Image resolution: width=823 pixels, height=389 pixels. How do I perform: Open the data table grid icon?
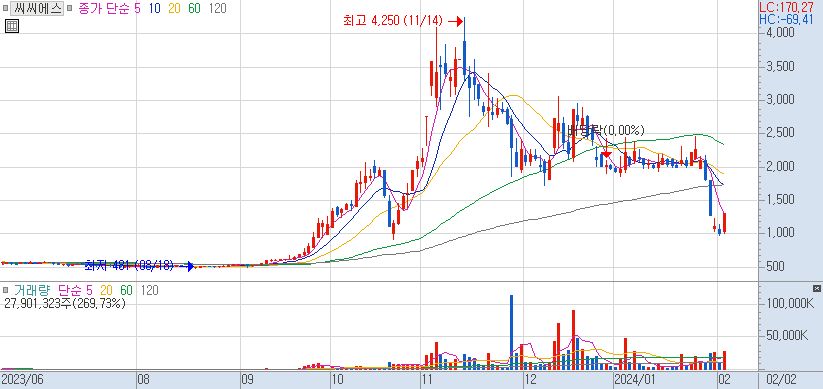[x=12, y=26]
